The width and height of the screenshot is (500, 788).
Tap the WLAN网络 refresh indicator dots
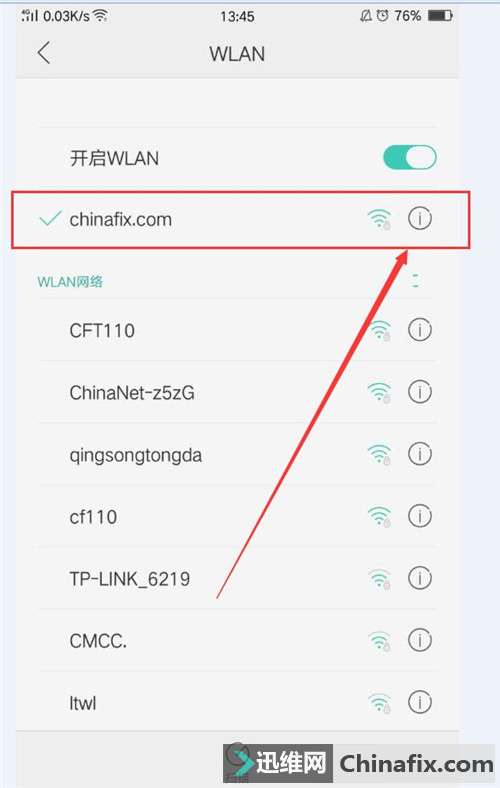[415, 281]
